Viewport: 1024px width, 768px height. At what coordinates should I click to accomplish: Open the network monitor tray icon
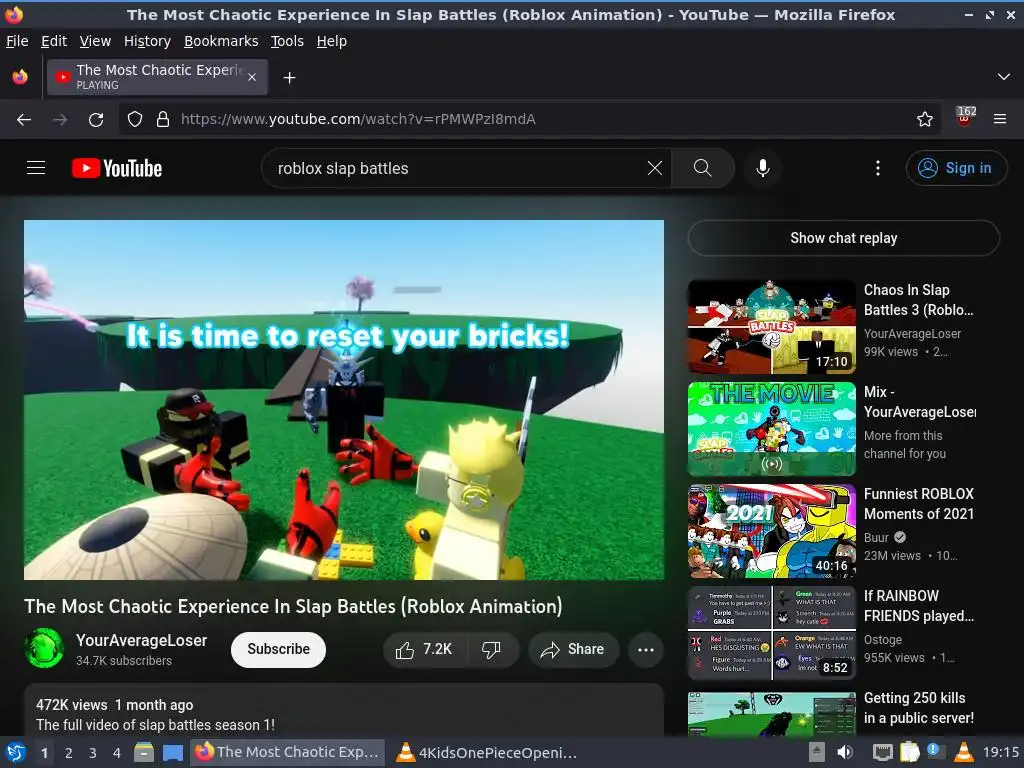pos(882,752)
